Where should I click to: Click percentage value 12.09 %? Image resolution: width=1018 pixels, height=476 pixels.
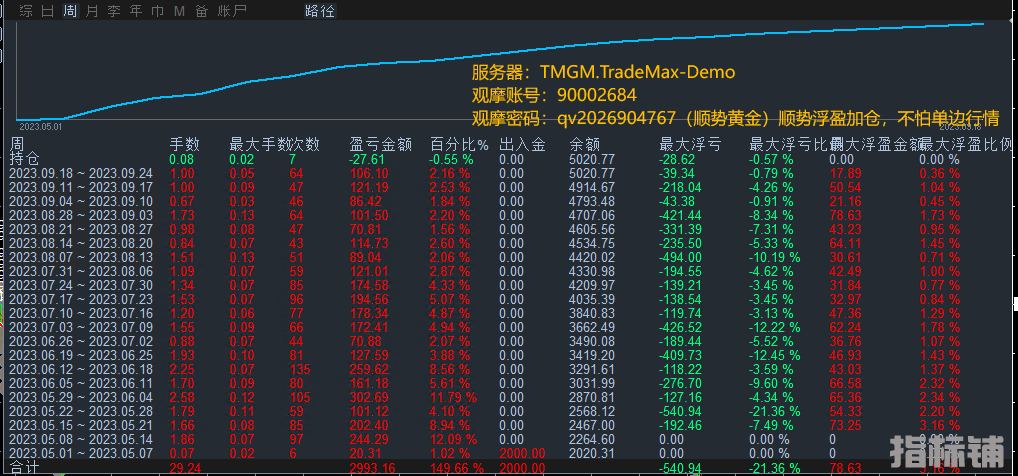click(x=453, y=440)
